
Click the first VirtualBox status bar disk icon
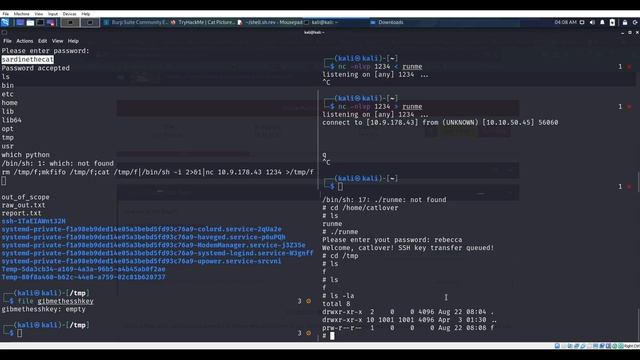point(557,346)
